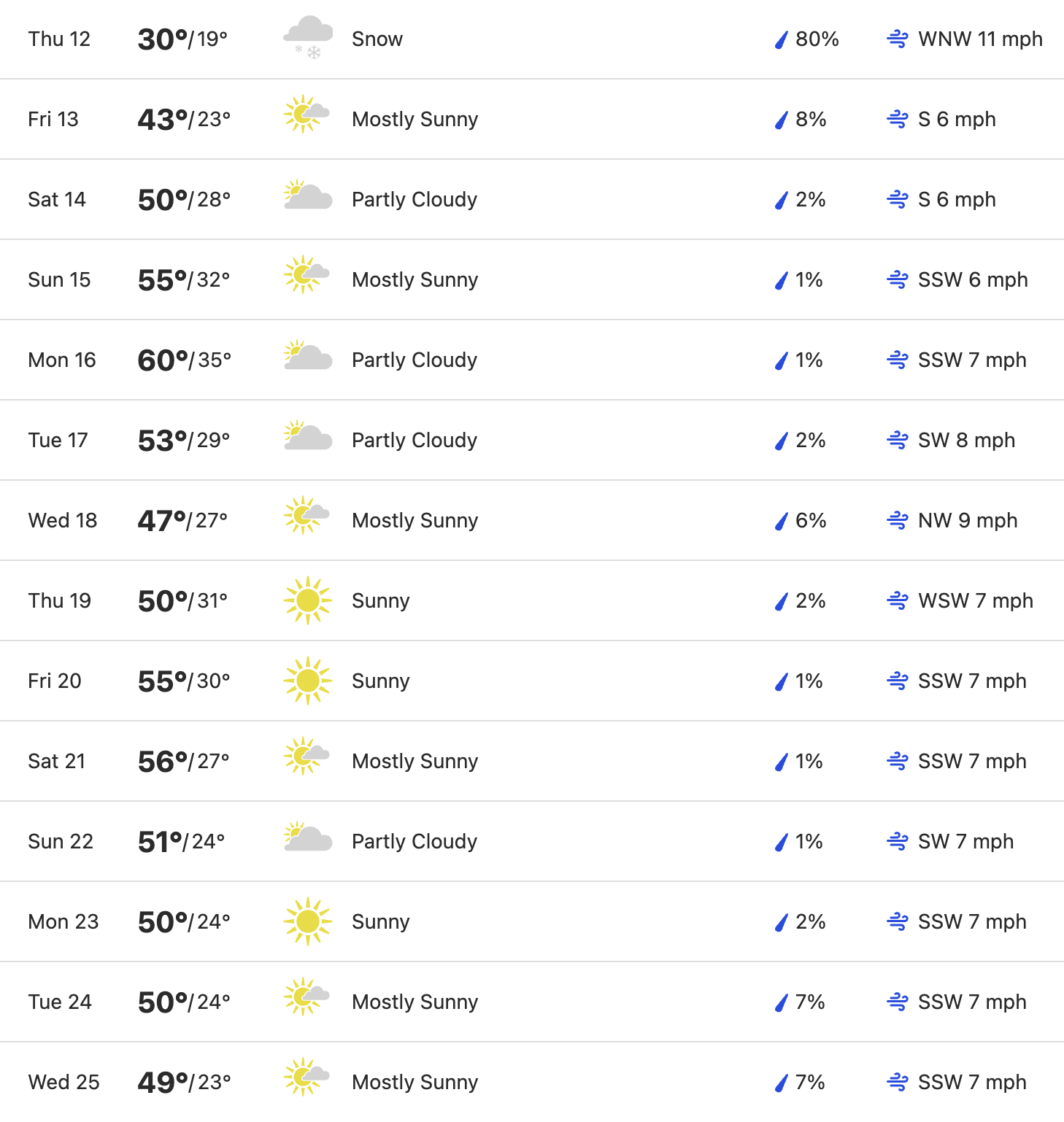
Task: Click the Partly Cloudy icon for Sat 14
Action: click(308, 195)
